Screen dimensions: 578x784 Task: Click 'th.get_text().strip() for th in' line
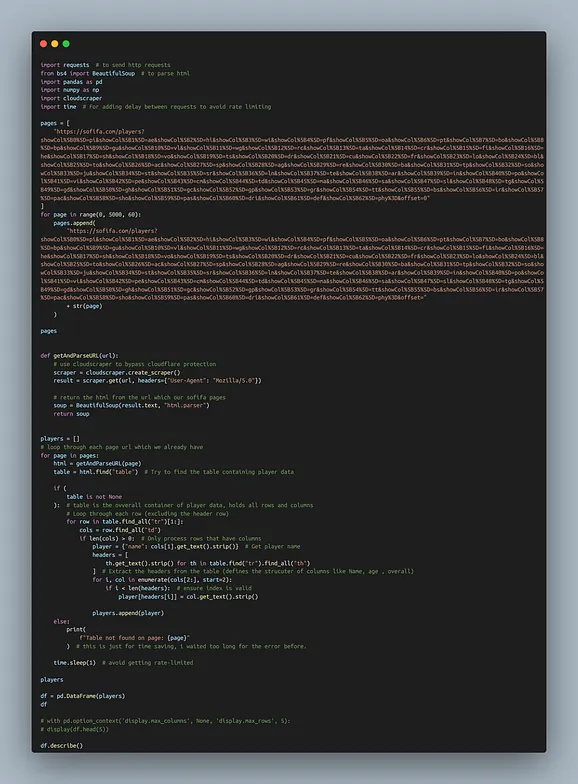pos(208,564)
